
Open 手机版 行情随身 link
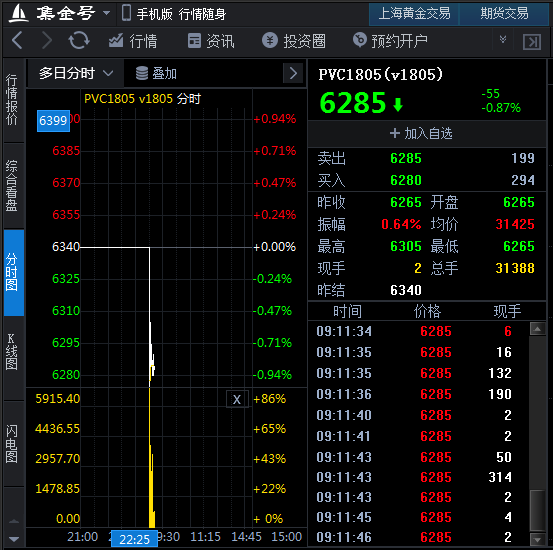coord(174,14)
